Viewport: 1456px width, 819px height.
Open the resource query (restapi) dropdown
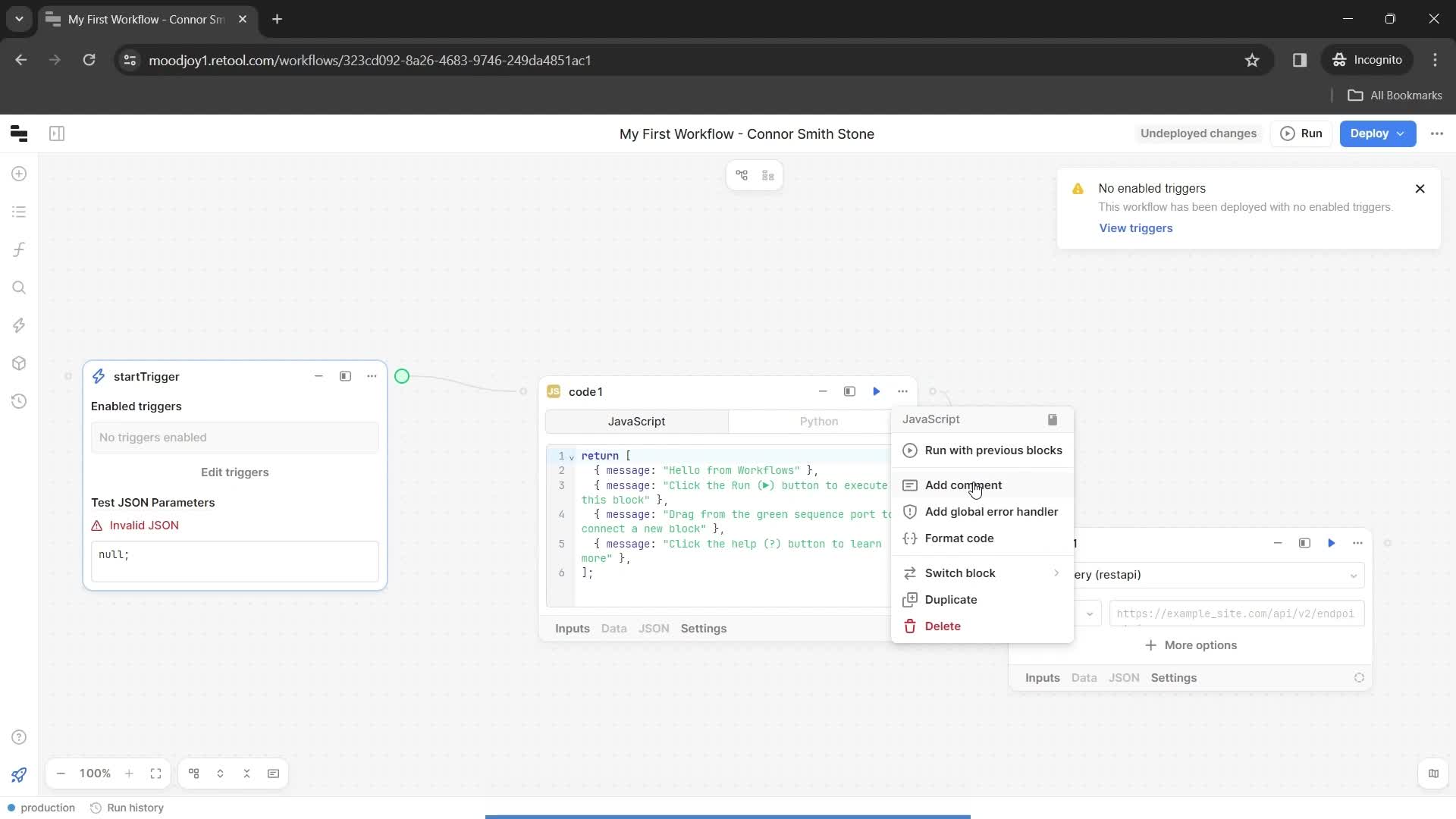(x=1218, y=575)
